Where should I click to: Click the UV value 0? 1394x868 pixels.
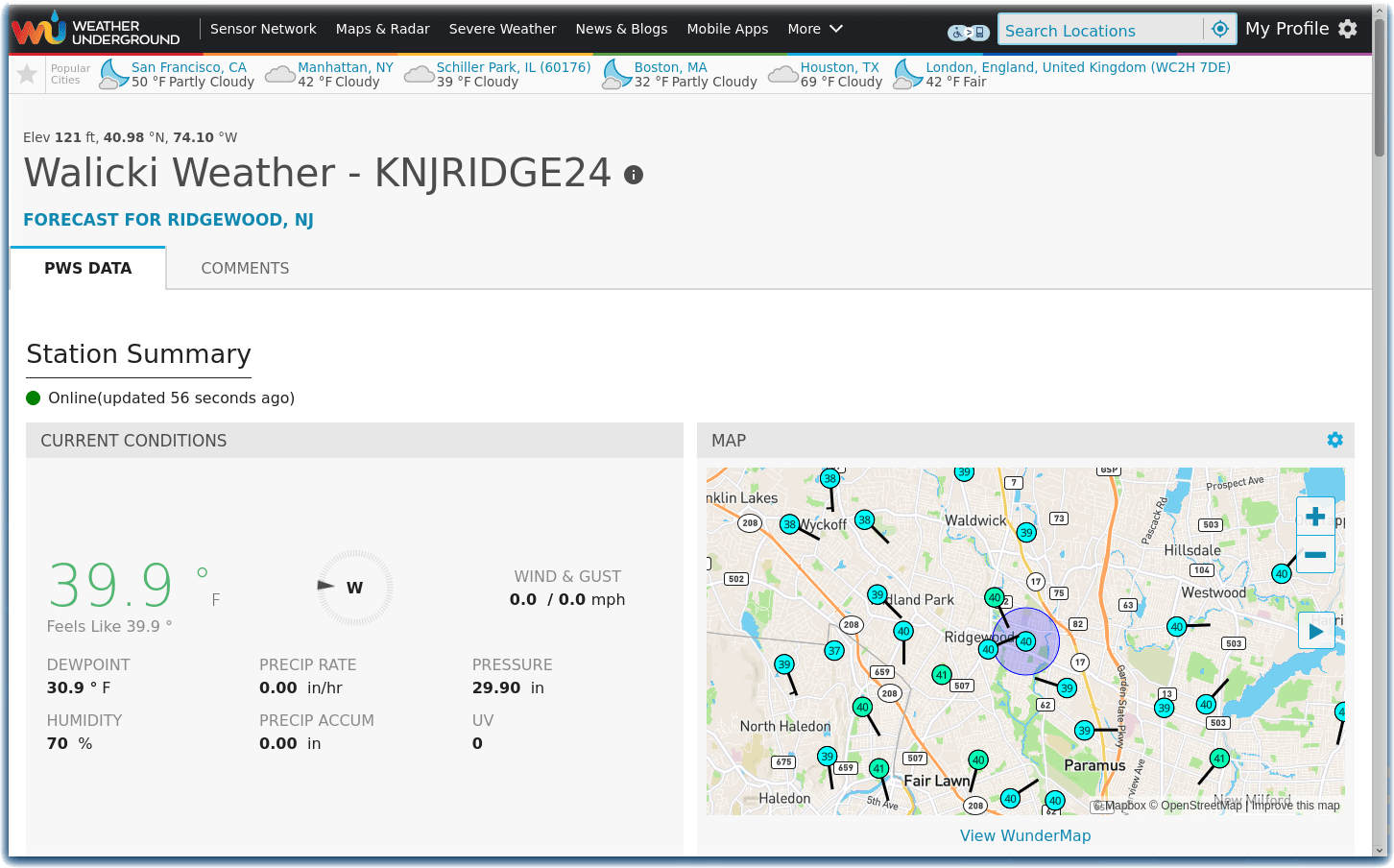pos(477,743)
